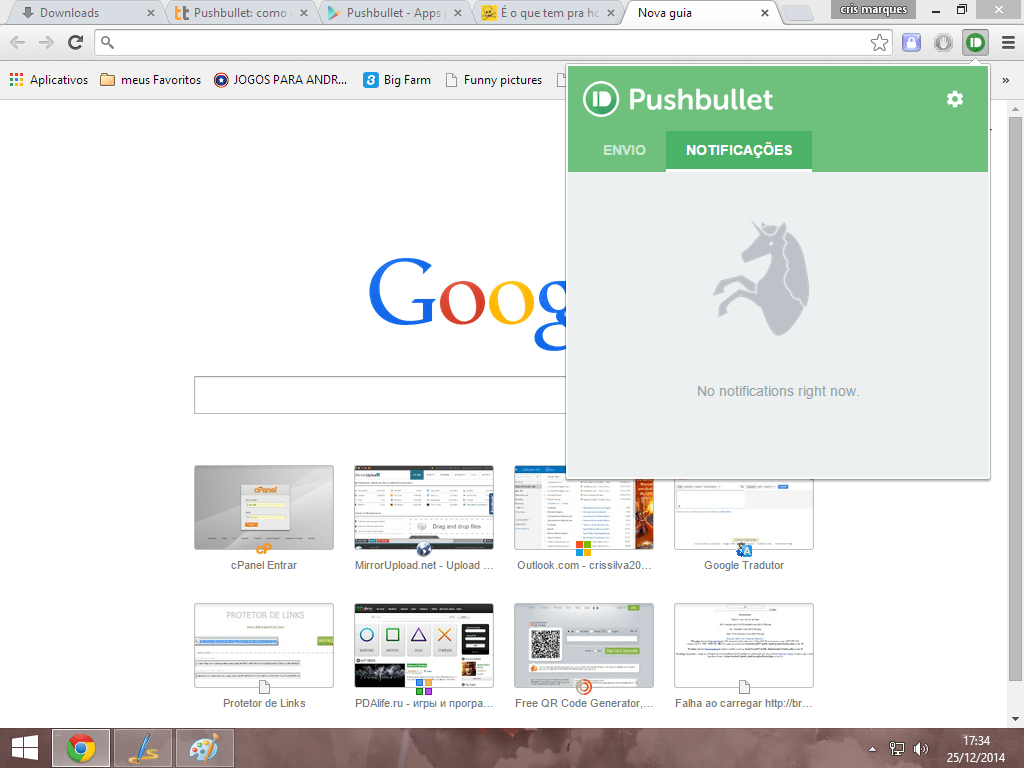Switch to the ENVIO tab
This screenshot has height=768, width=1024.
[624, 150]
